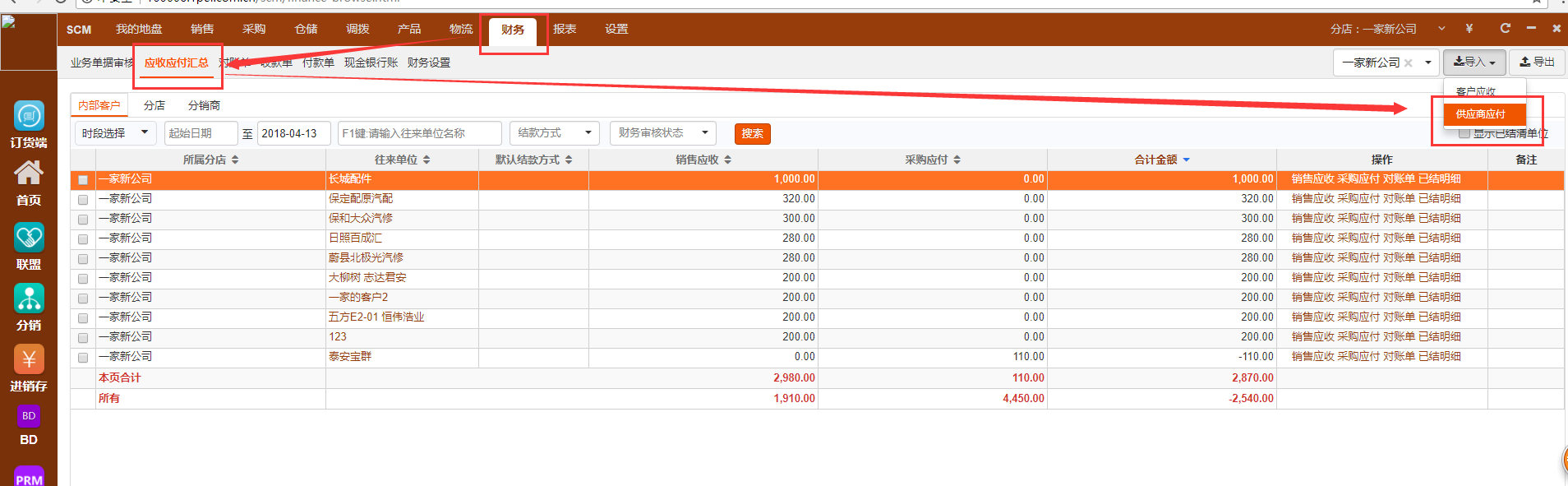The image size is (1568, 486).
Task: Click the 往来单位名称 search input
Action: [x=419, y=133]
